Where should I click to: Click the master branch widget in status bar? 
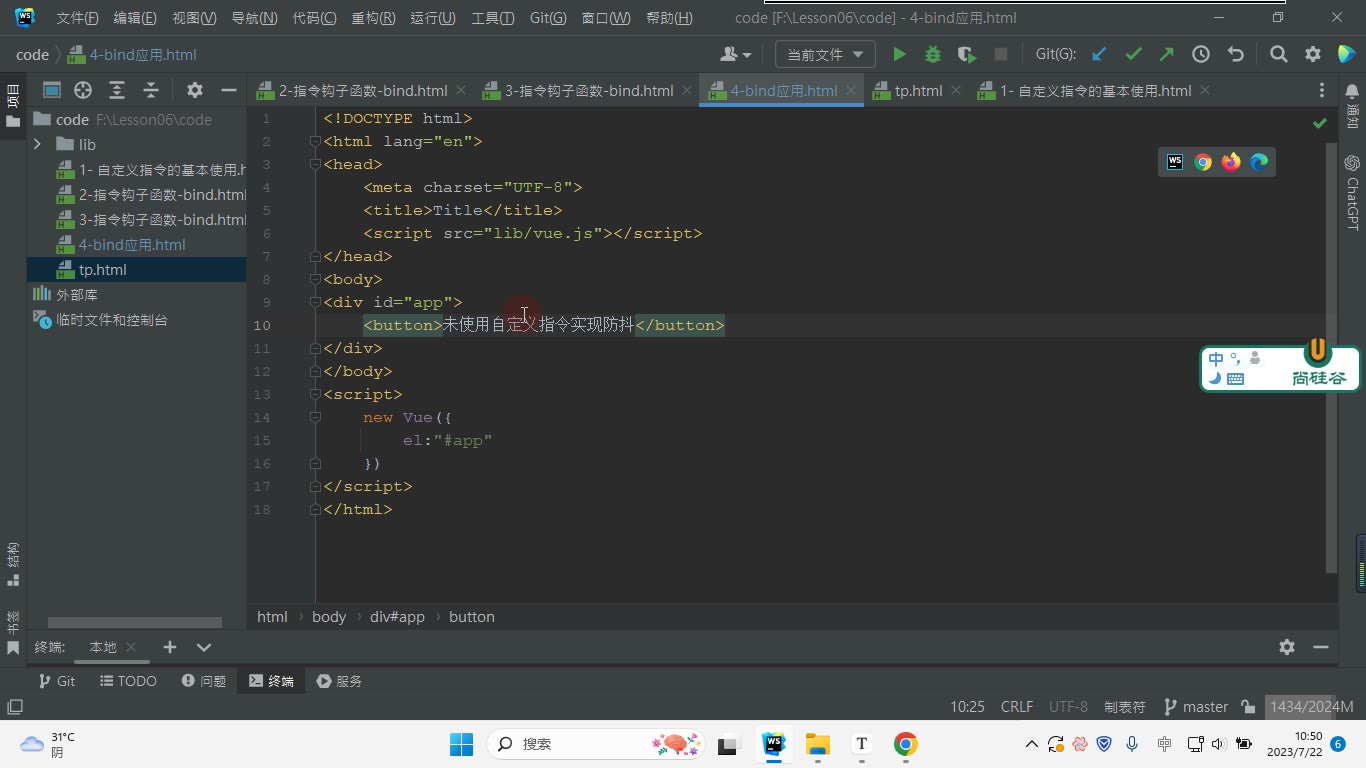pyautogui.click(x=1196, y=707)
